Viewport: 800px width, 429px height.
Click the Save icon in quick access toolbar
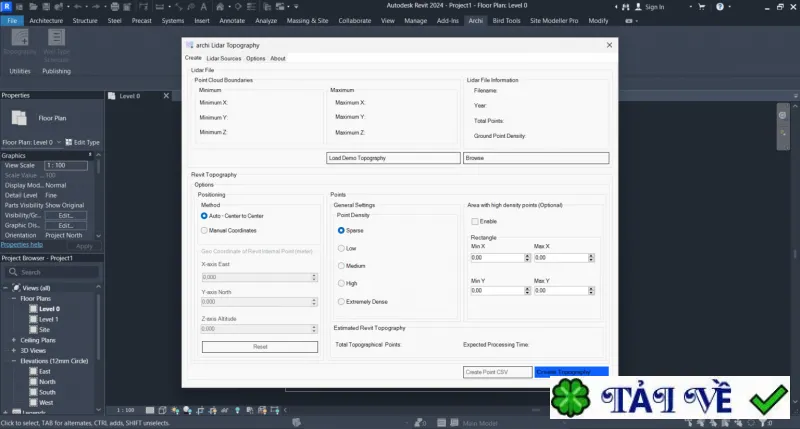[46, 7]
